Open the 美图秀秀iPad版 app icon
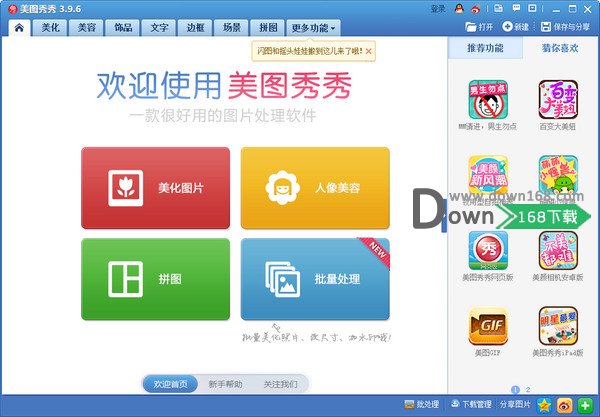This screenshot has width=600, height=417. click(x=558, y=326)
